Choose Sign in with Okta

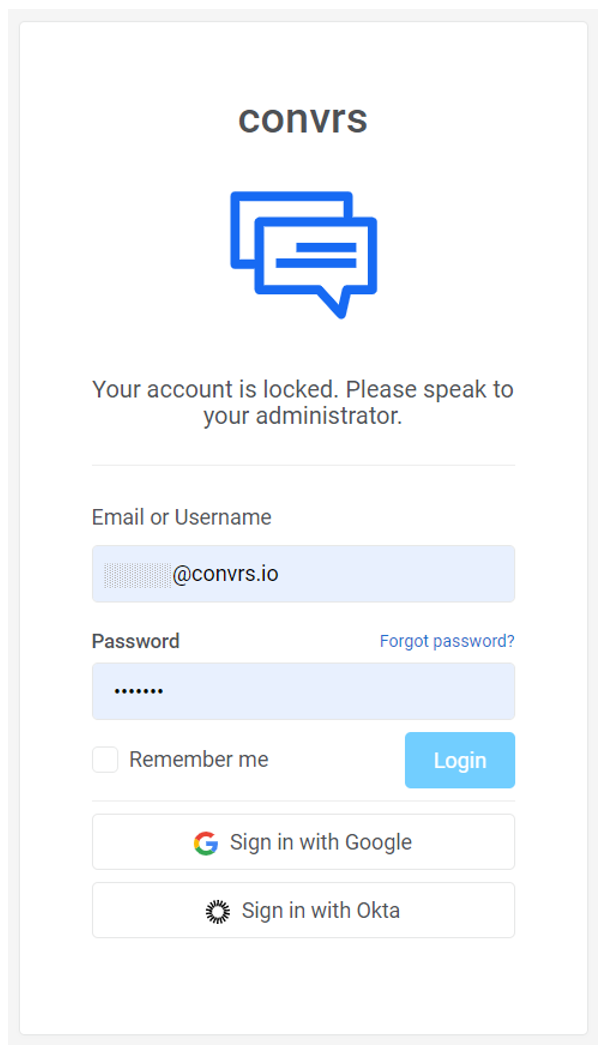coord(303,910)
